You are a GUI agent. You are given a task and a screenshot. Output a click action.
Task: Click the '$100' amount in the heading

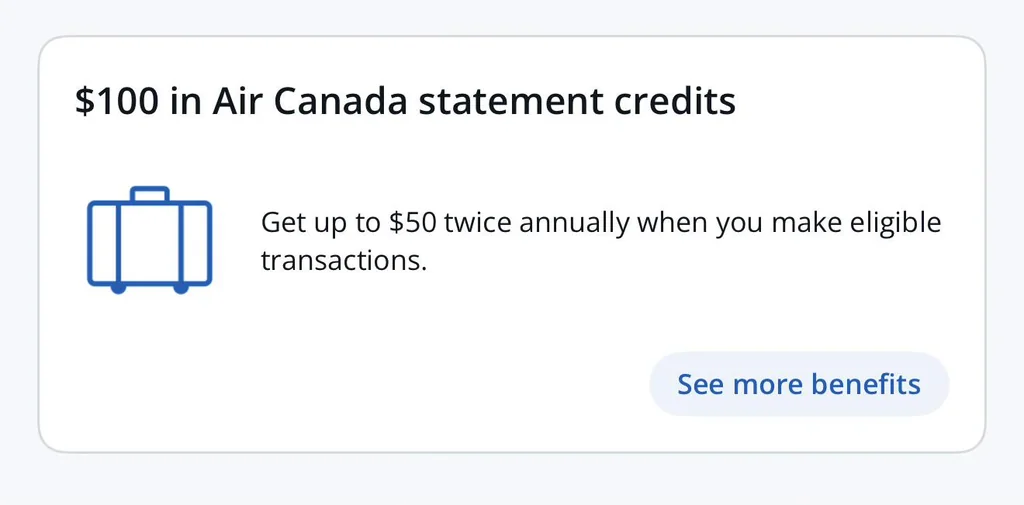click(116, 102)
